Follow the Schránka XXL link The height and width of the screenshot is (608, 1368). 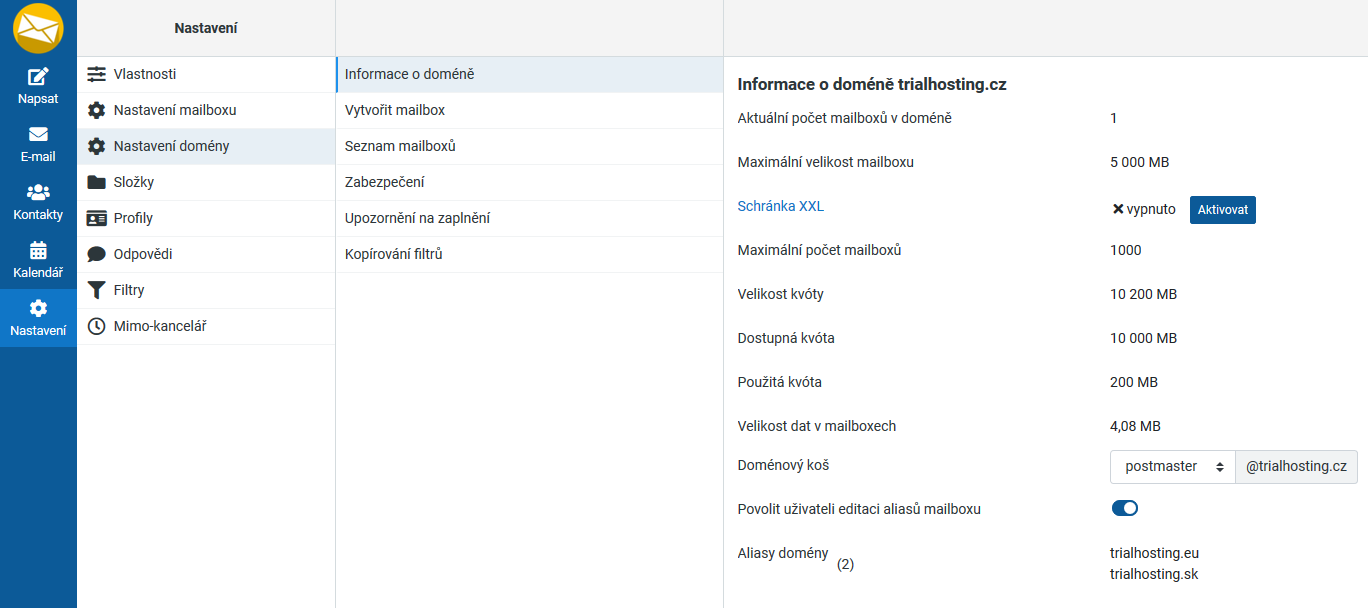[x=780, y=206]
